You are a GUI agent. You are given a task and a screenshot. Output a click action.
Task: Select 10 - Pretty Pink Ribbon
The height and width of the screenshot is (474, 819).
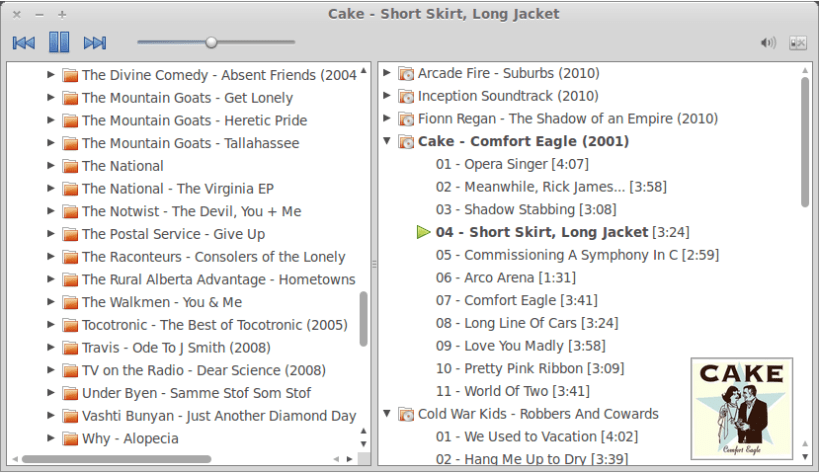(x=530, y=368)
